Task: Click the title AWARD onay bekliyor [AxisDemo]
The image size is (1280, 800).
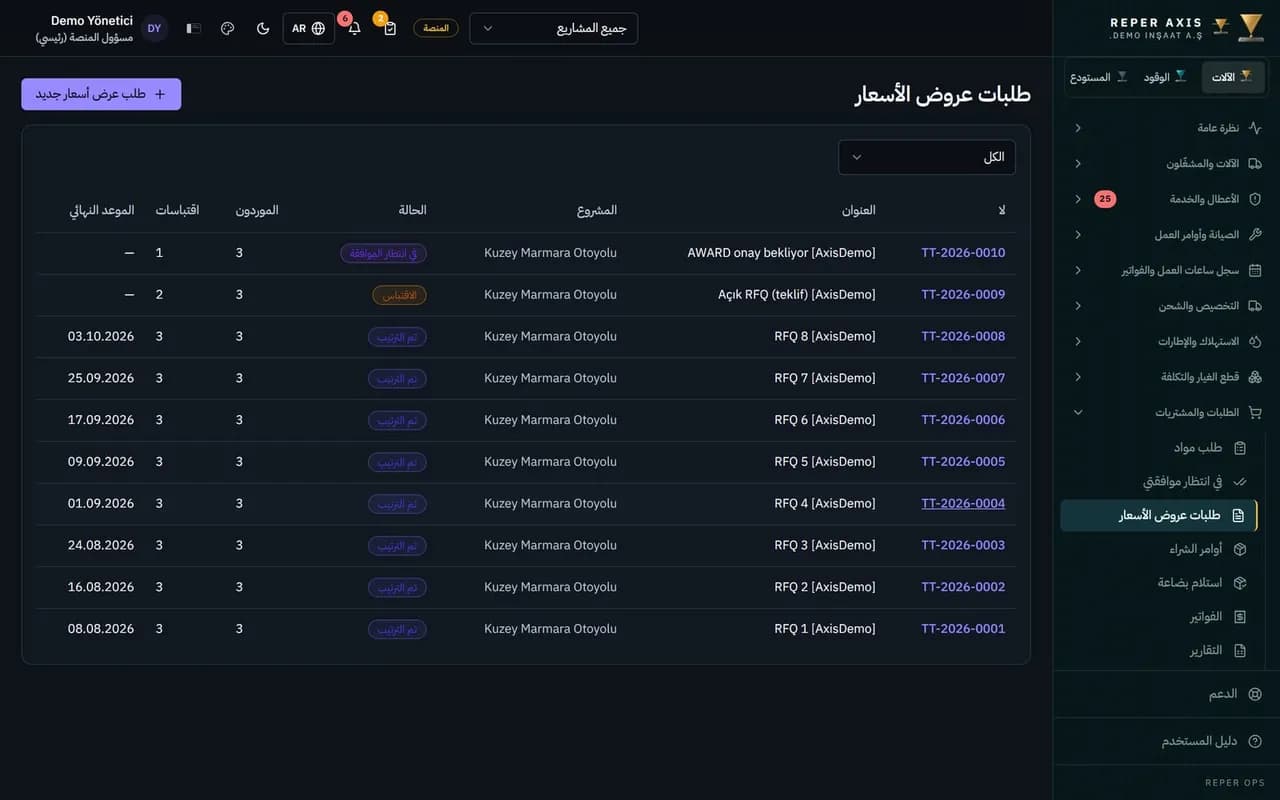Action: click(782, 253)
